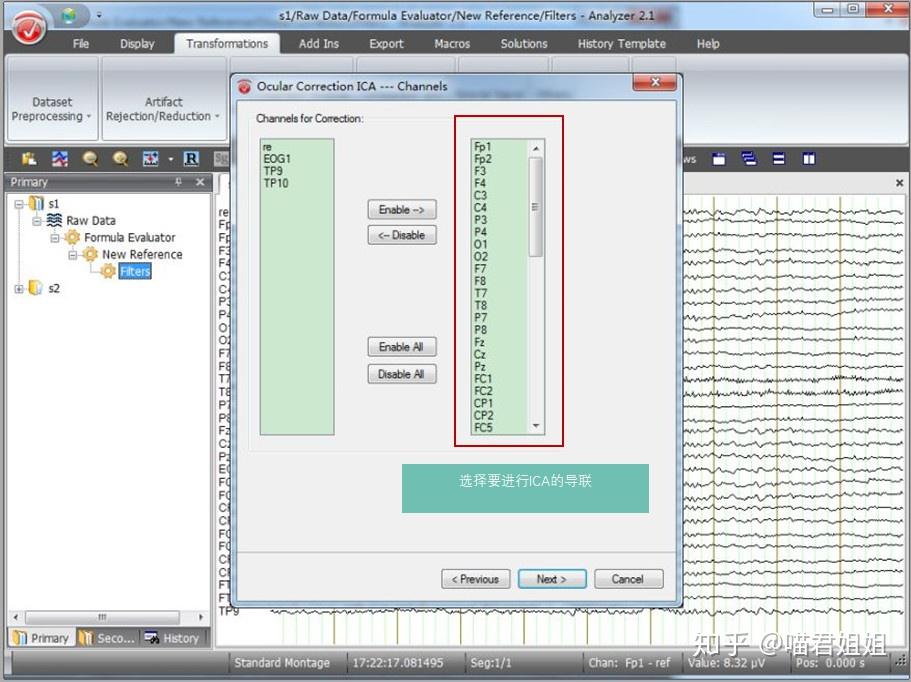Open the Help menu
Image resolution: width=911 pixels, height=682 pixels.
coord(708,44)
